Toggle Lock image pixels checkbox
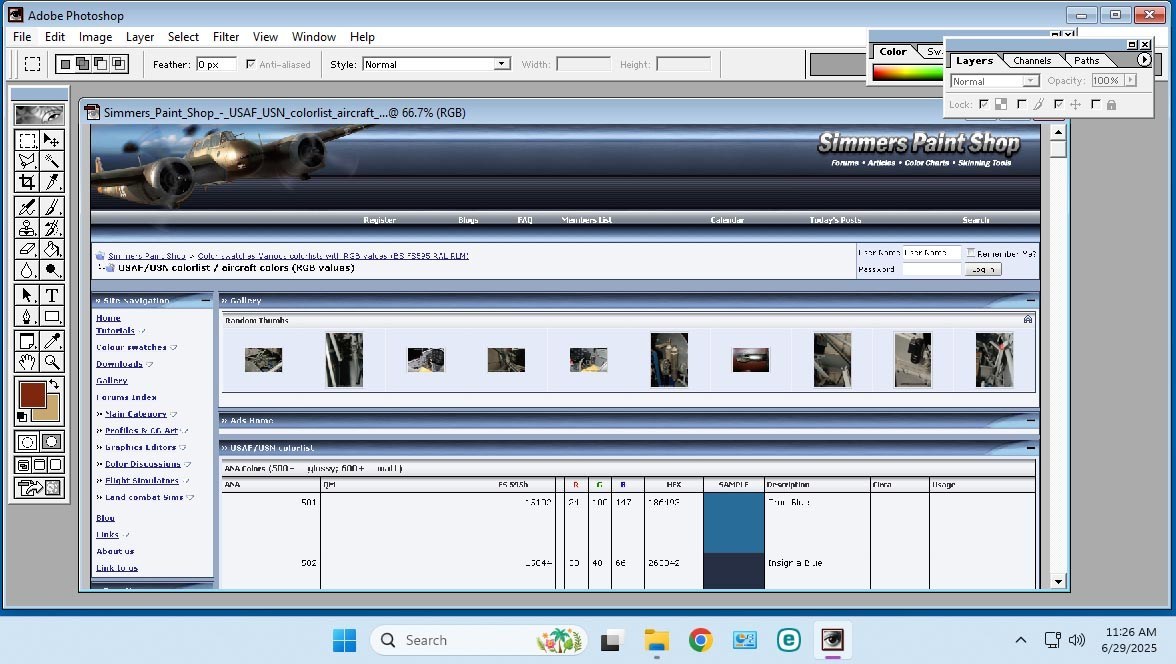This screenshot has width=1176, height=664. point(1022,104)
